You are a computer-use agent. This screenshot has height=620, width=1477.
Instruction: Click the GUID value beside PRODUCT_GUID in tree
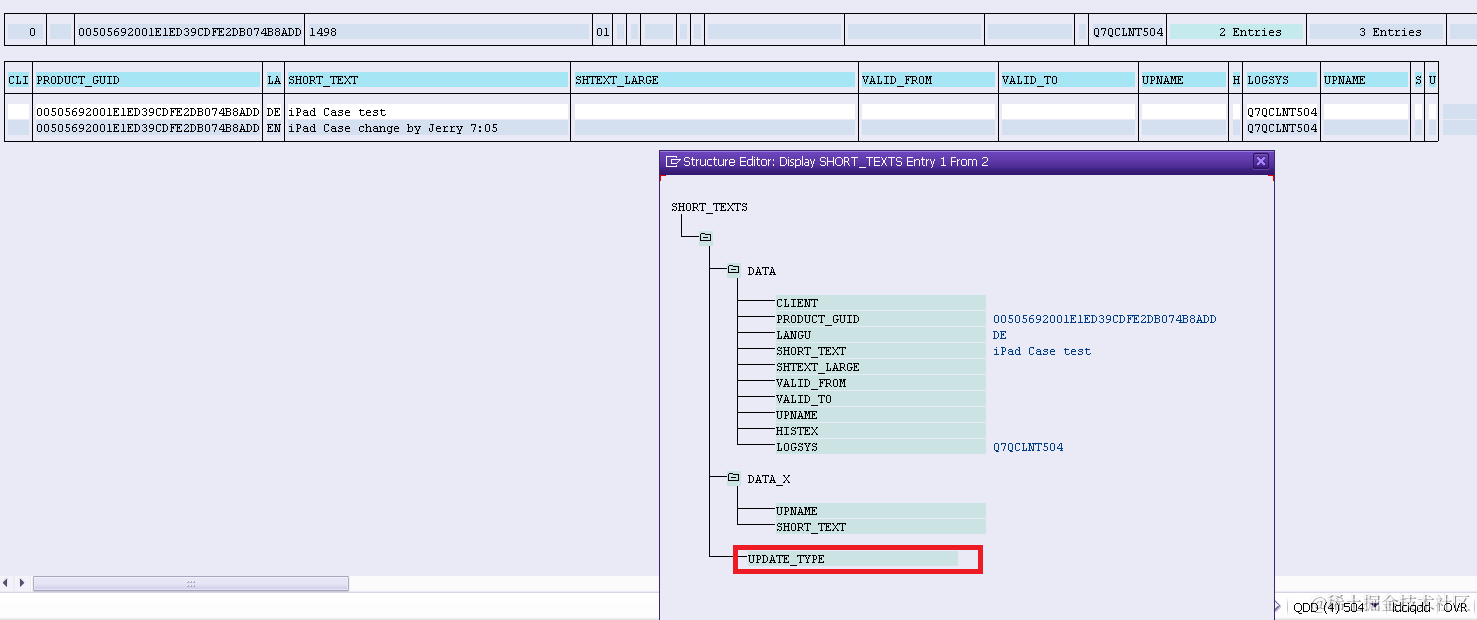click(x=1104, y=319)
